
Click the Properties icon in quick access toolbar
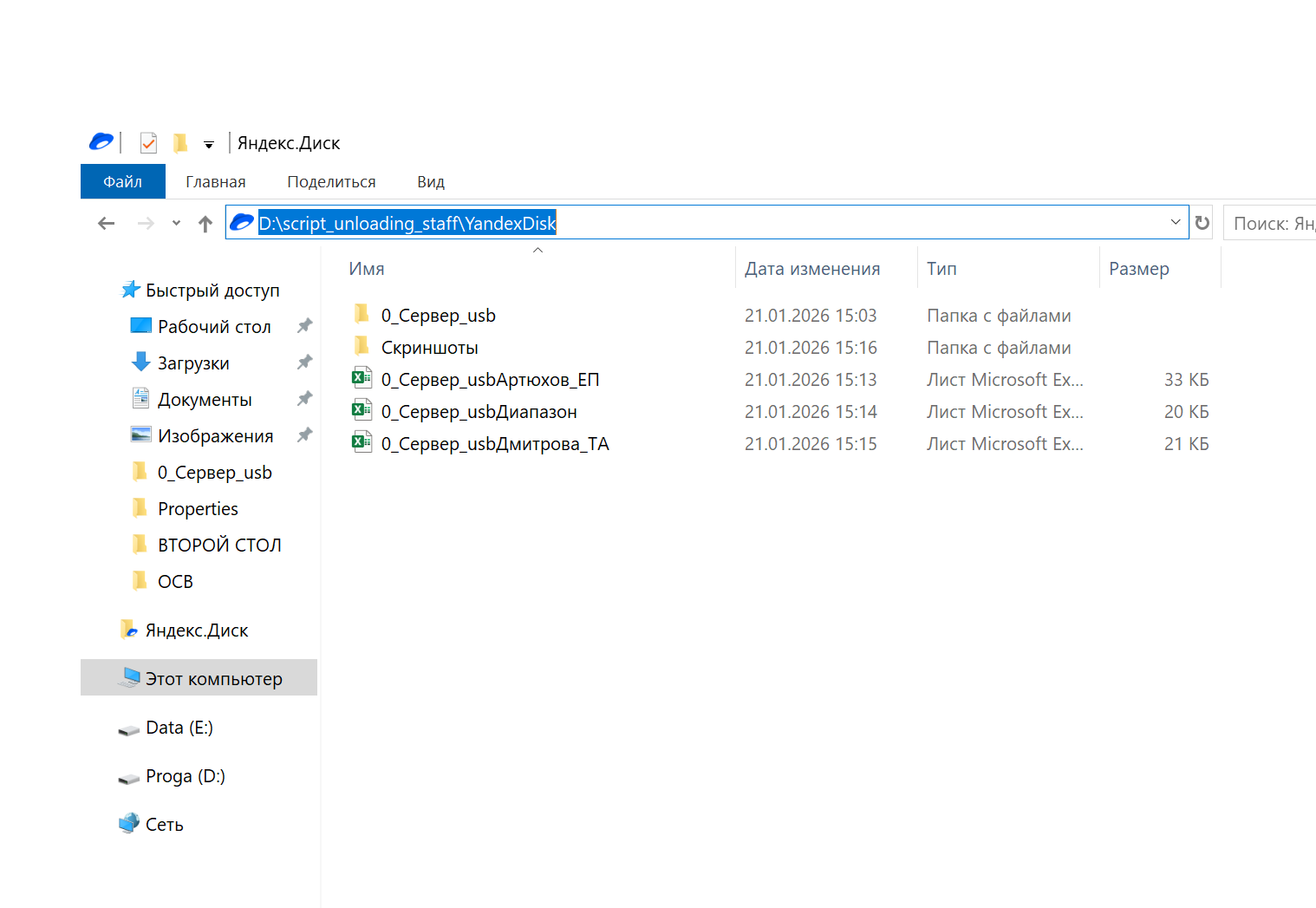click(x=148, y=142)
